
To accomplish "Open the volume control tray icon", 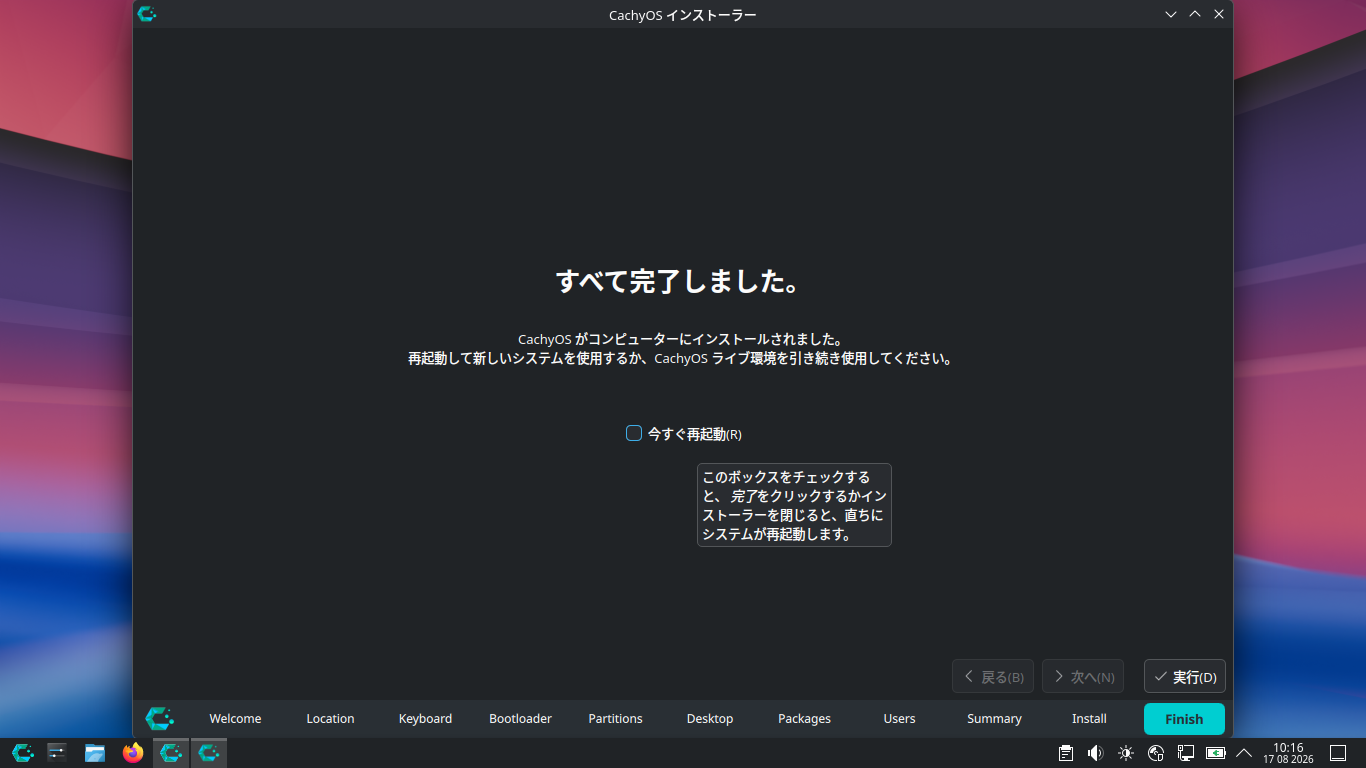I will tap(1096, 753).
